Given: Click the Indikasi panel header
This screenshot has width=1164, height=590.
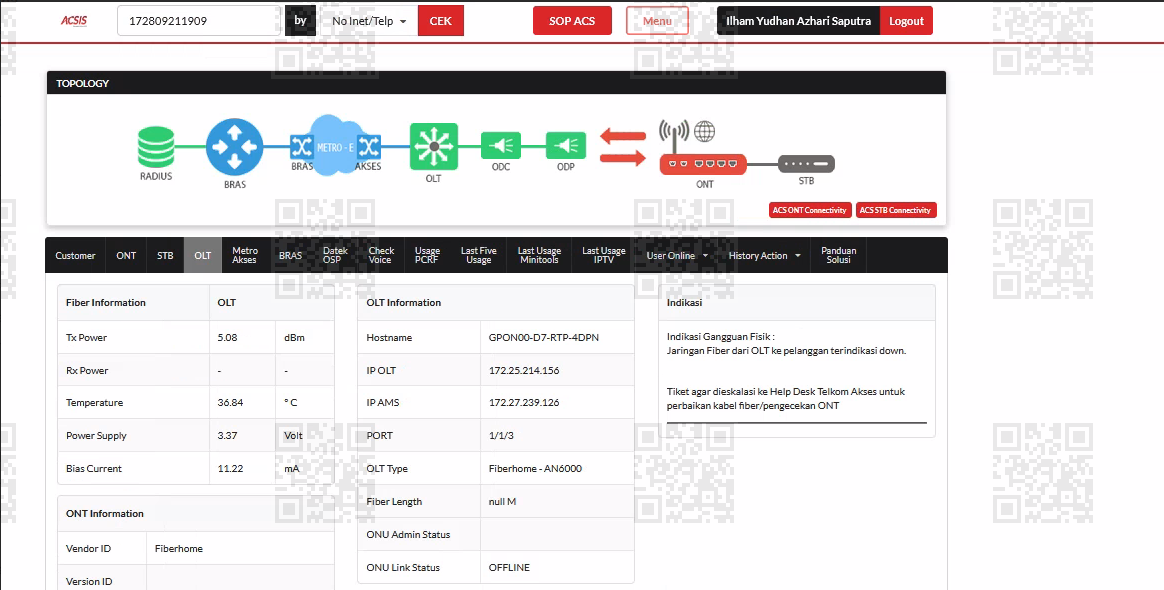Looking at the screenshot, I should click(x=797, y=302).
